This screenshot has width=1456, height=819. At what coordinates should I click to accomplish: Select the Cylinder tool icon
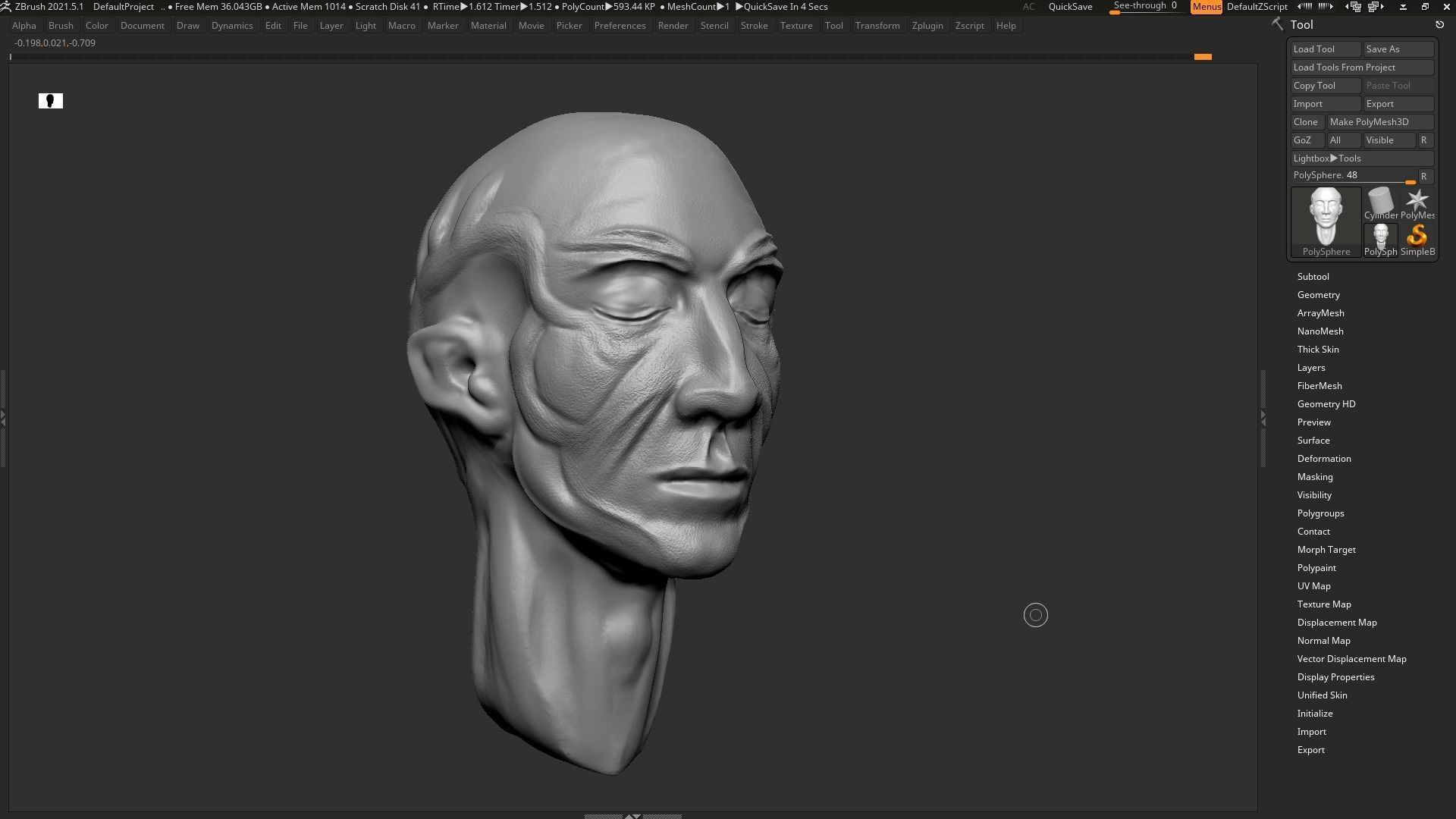(1381, 204)
